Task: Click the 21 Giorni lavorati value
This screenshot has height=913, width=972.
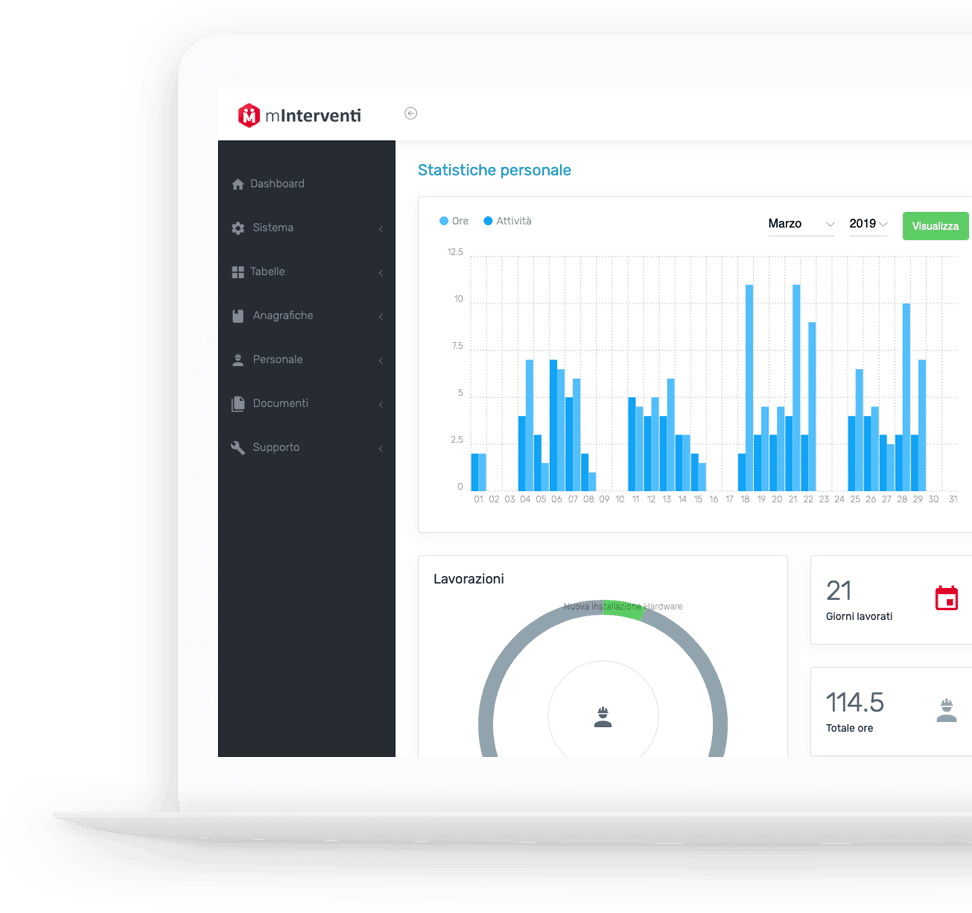Action: pos(839,591)
